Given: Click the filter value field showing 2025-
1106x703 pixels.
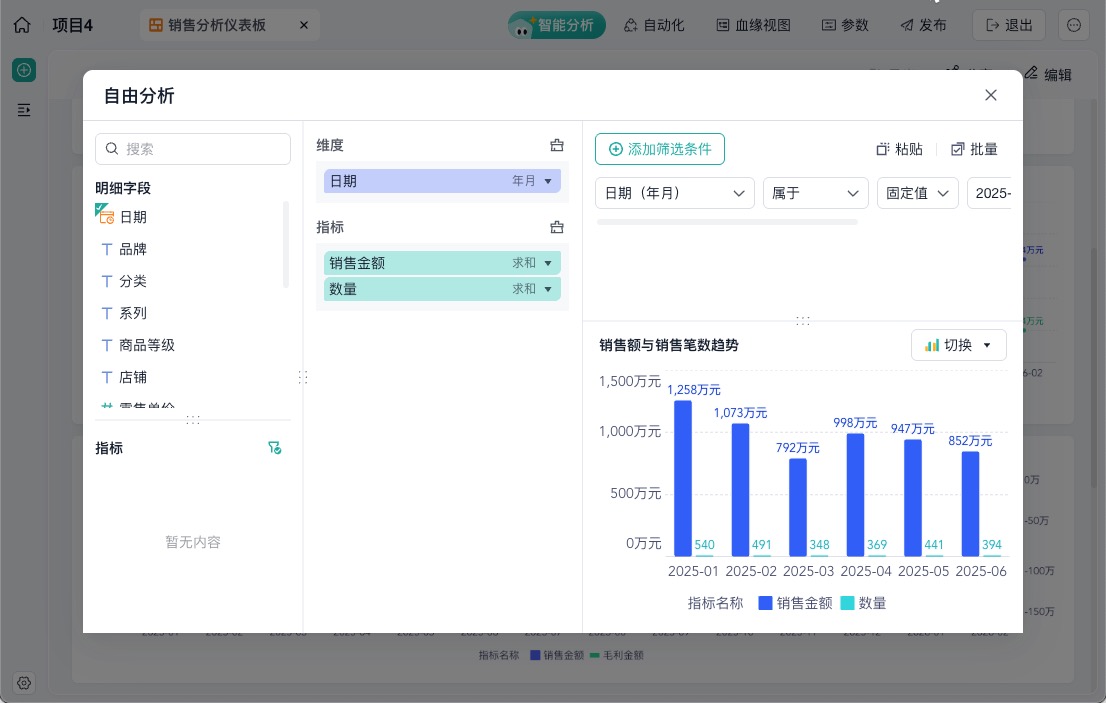Looking at the screenshot, I should (x=990, y=193).
